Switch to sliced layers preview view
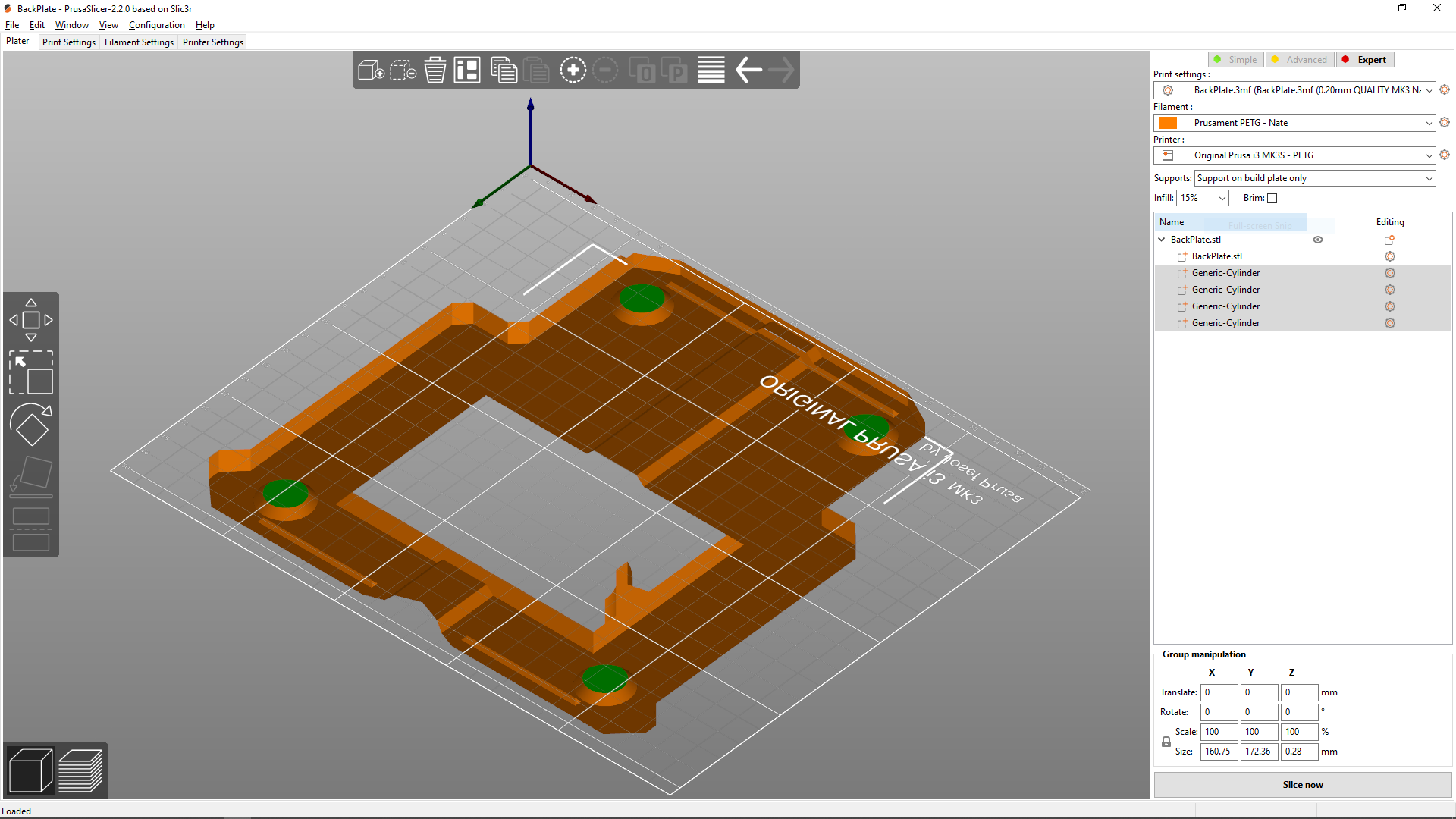1456x819 pixels. [80, 770]
